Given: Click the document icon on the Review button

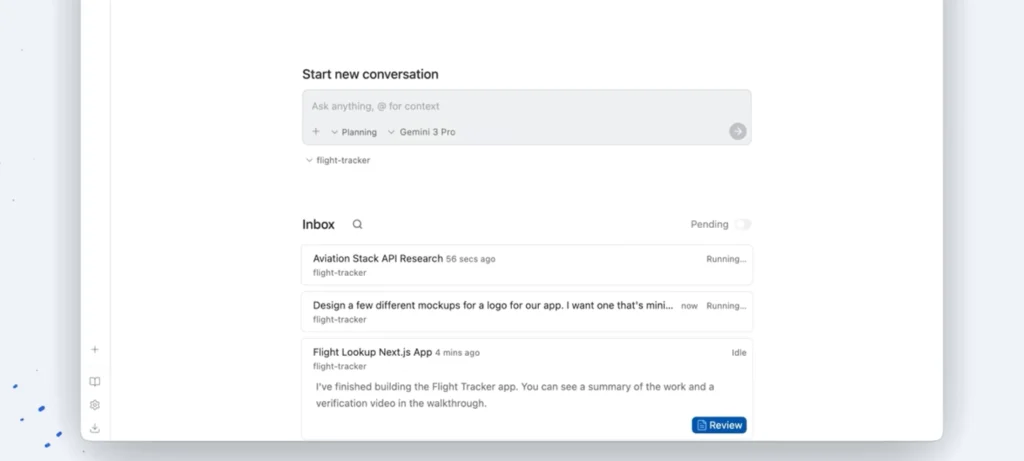Looking at the screenshot, I should tap(702, 425).
